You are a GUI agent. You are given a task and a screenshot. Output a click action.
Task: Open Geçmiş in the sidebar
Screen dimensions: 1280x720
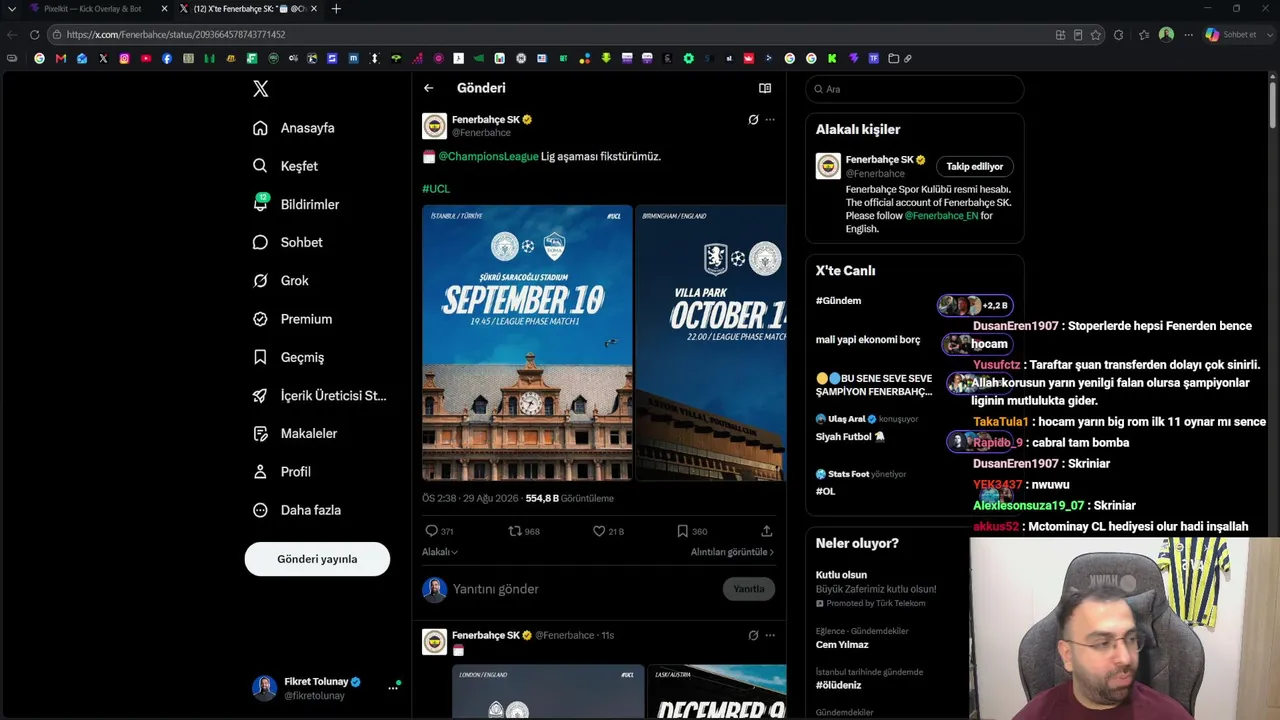288,357
